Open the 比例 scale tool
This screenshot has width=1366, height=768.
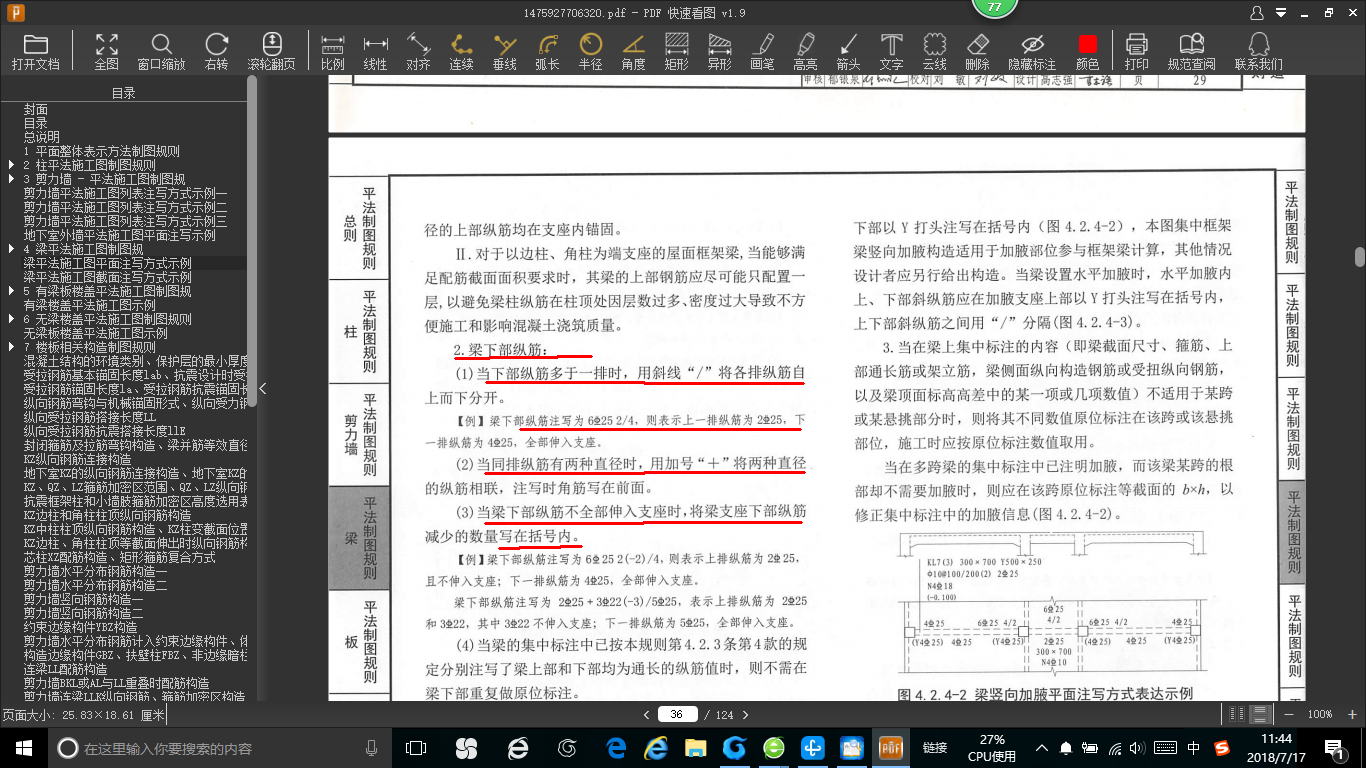(x=333, y=50)
